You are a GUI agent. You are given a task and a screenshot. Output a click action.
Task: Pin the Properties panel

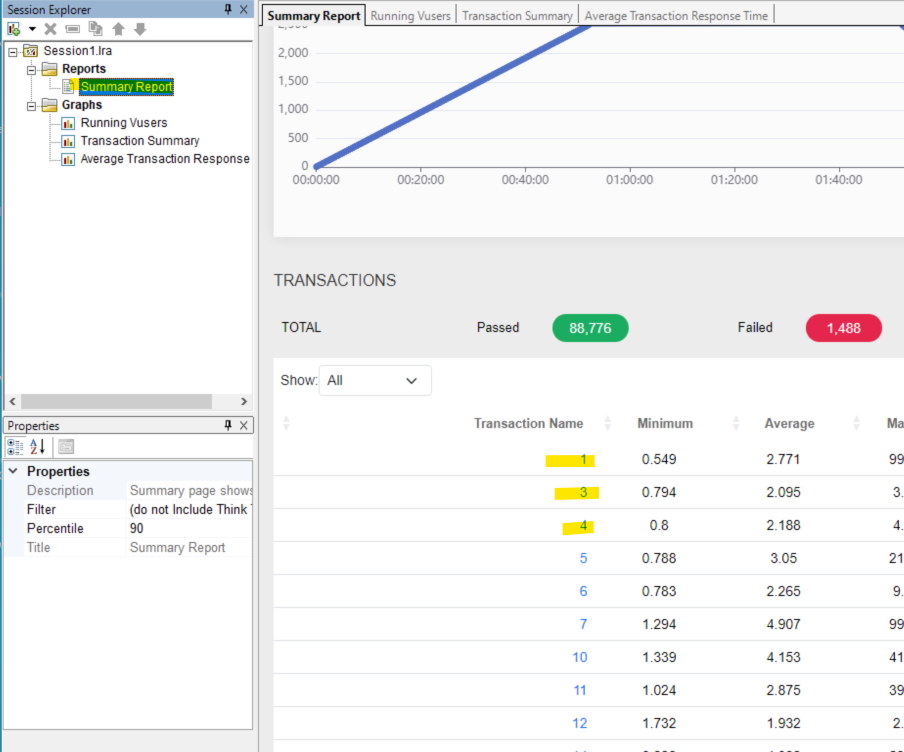(x=228, y=425)
